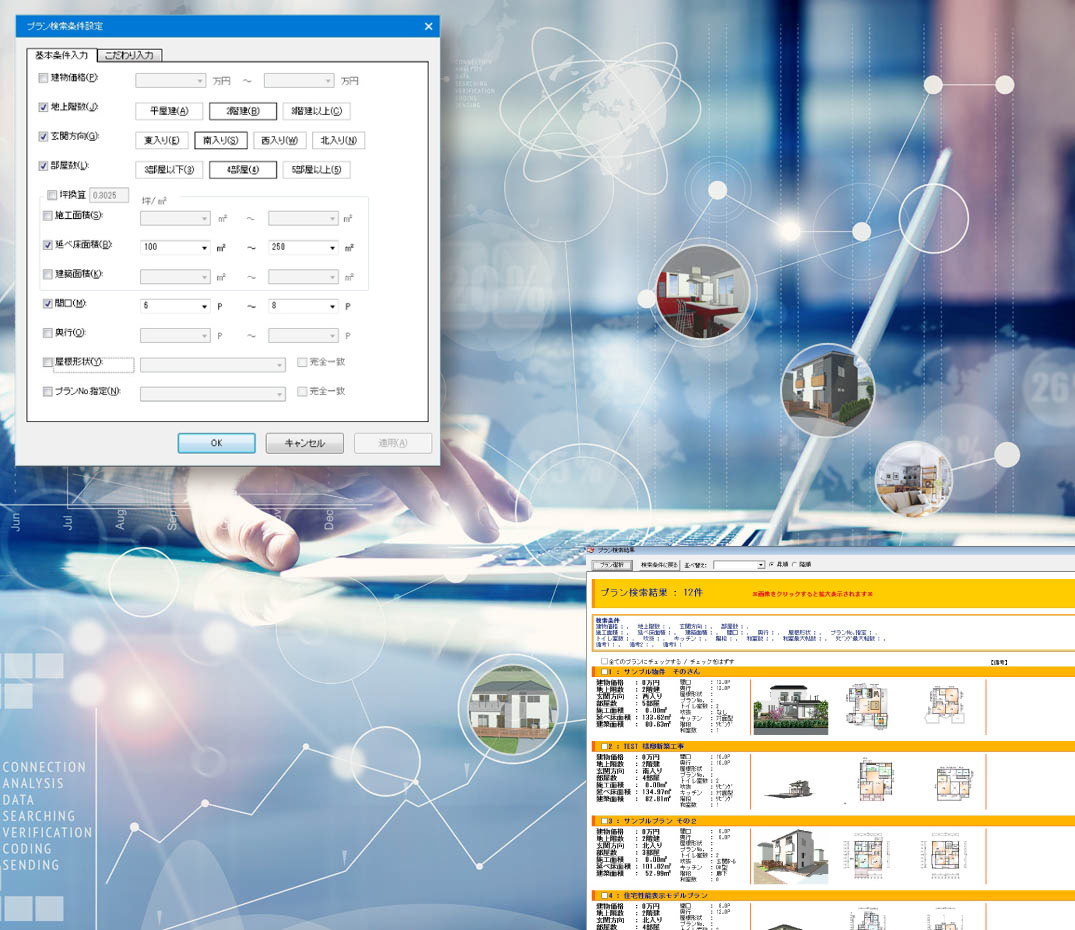Check plan 4 住宅性能表示モデルプラン checkbox

(605, 895)
